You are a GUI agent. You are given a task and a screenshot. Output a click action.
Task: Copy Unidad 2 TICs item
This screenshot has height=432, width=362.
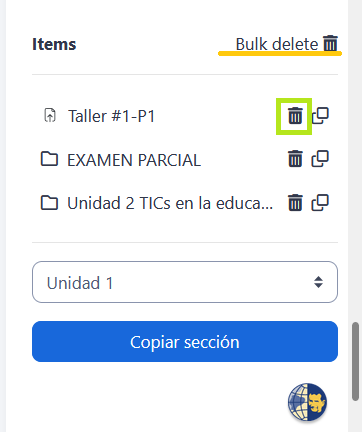click(x=320, y=203)
